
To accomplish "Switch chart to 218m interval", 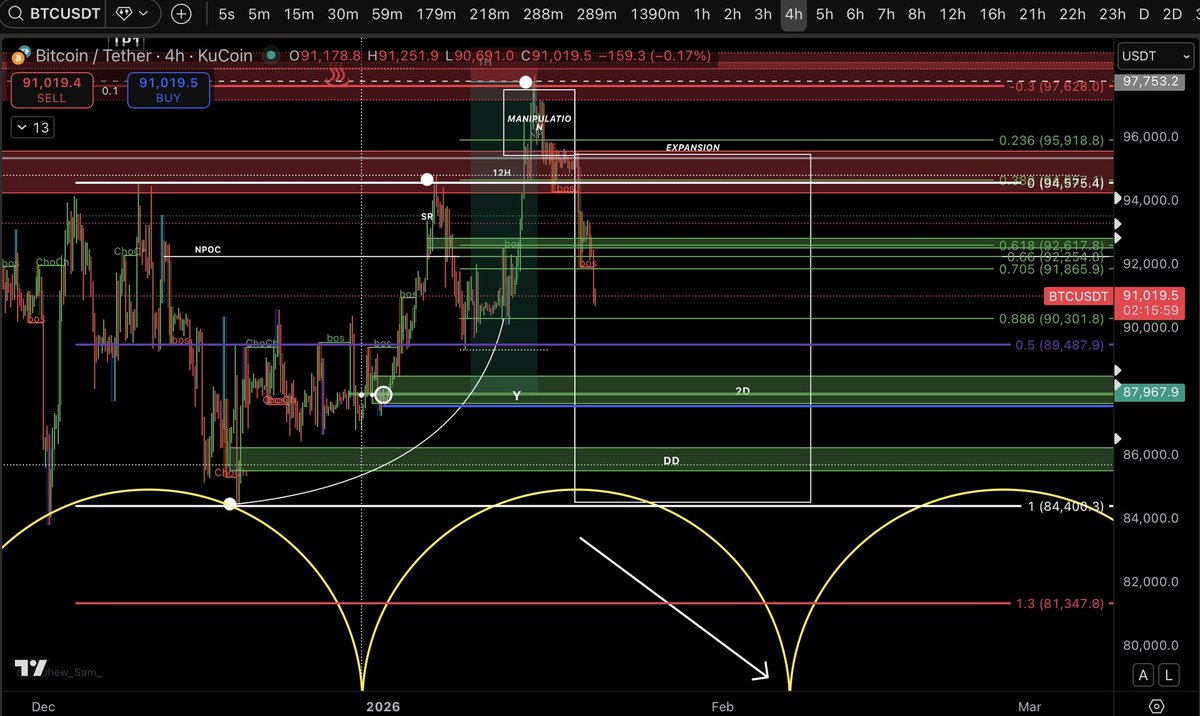I will (x=489, y=15).
